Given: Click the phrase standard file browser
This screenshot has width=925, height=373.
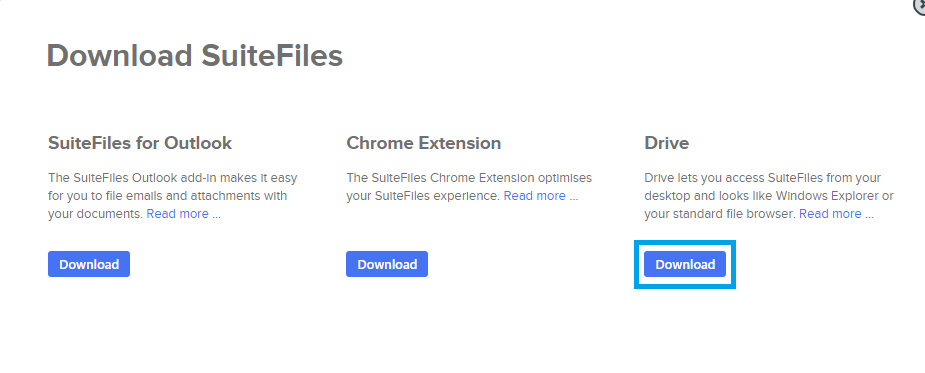Looking at the screenshot, I should point(734,214).
